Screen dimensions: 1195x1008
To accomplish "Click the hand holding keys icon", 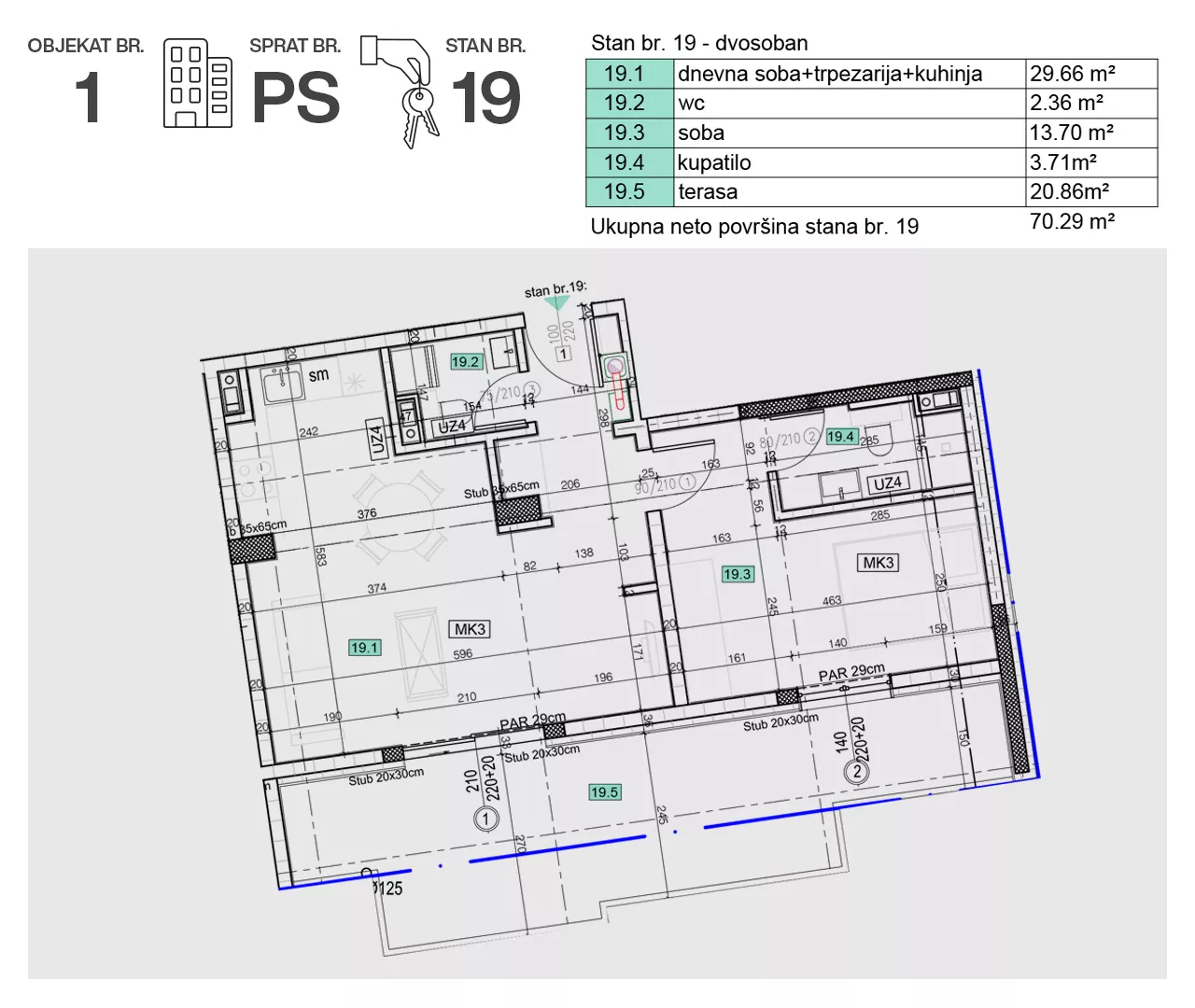I will click(x=401, y=90).
